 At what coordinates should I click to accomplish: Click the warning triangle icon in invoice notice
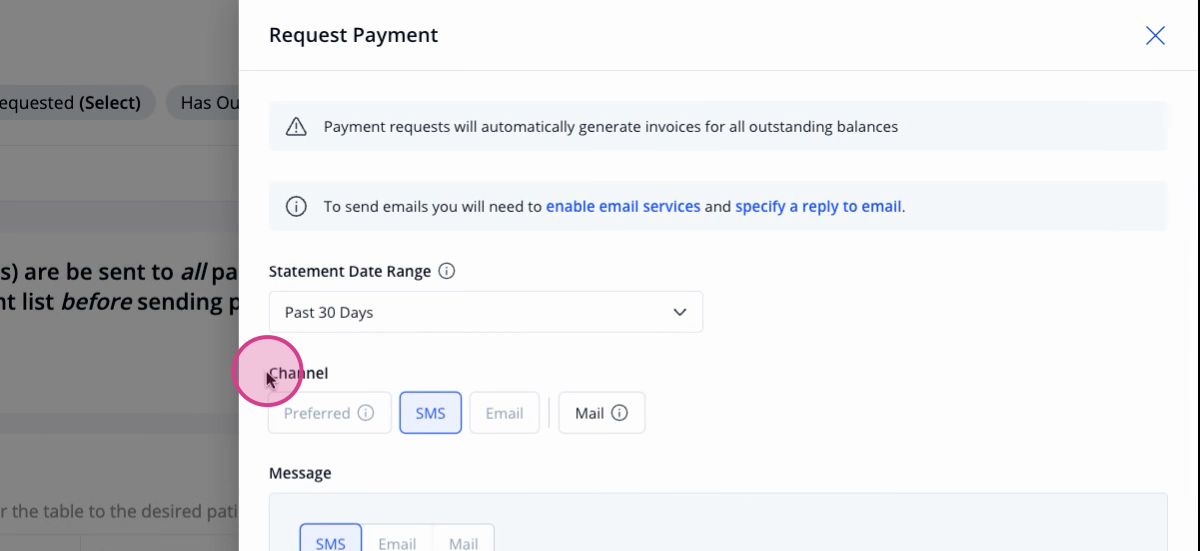pyautogui.click(x=296, y=127)
